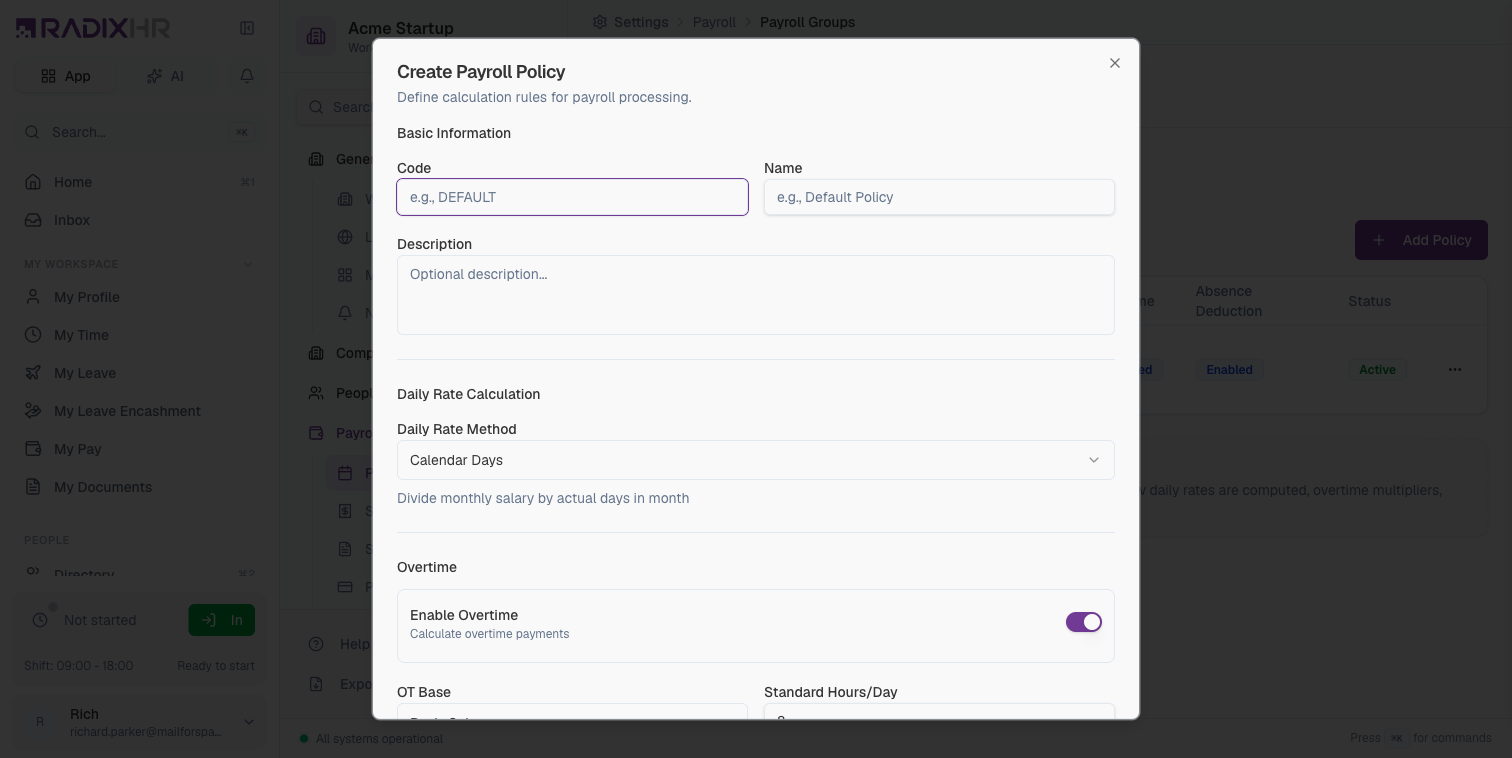
Task: Click the Settings breadcrumb link
Action: click(x=641, y=22)
